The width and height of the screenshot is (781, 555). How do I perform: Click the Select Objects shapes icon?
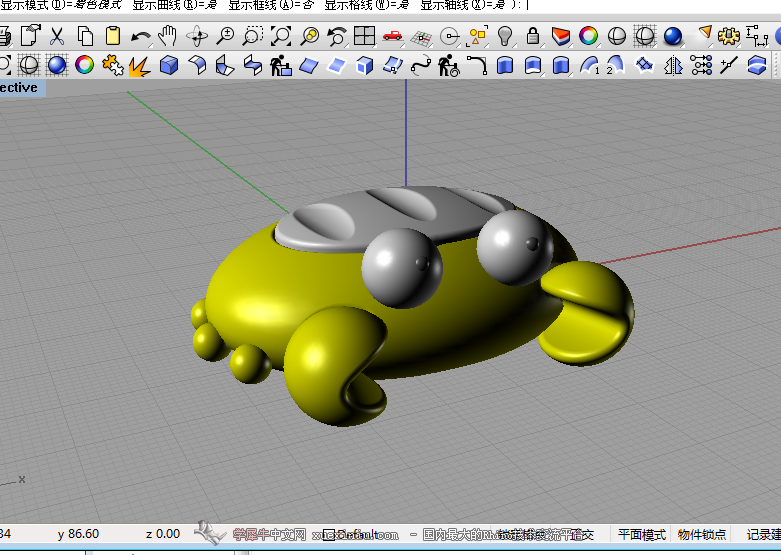click(x=478, y=36)
